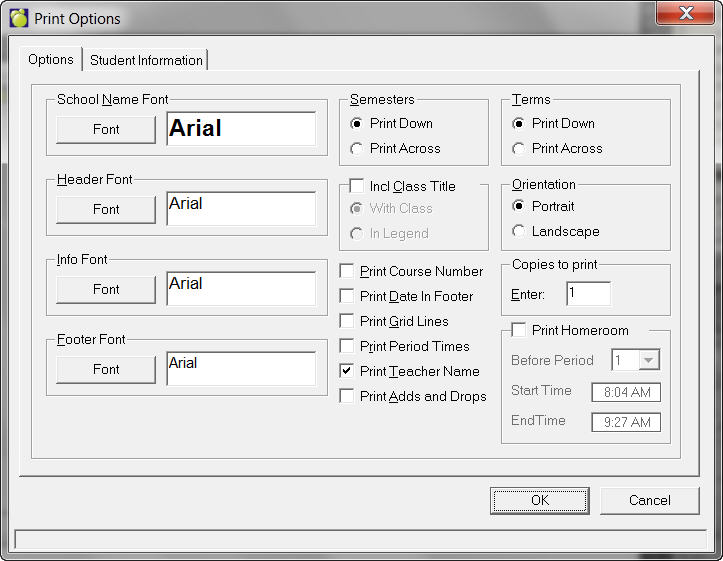This screenshot has height=561, width=723.
Task: Switch to the Student Information tab
Action: 146,60
